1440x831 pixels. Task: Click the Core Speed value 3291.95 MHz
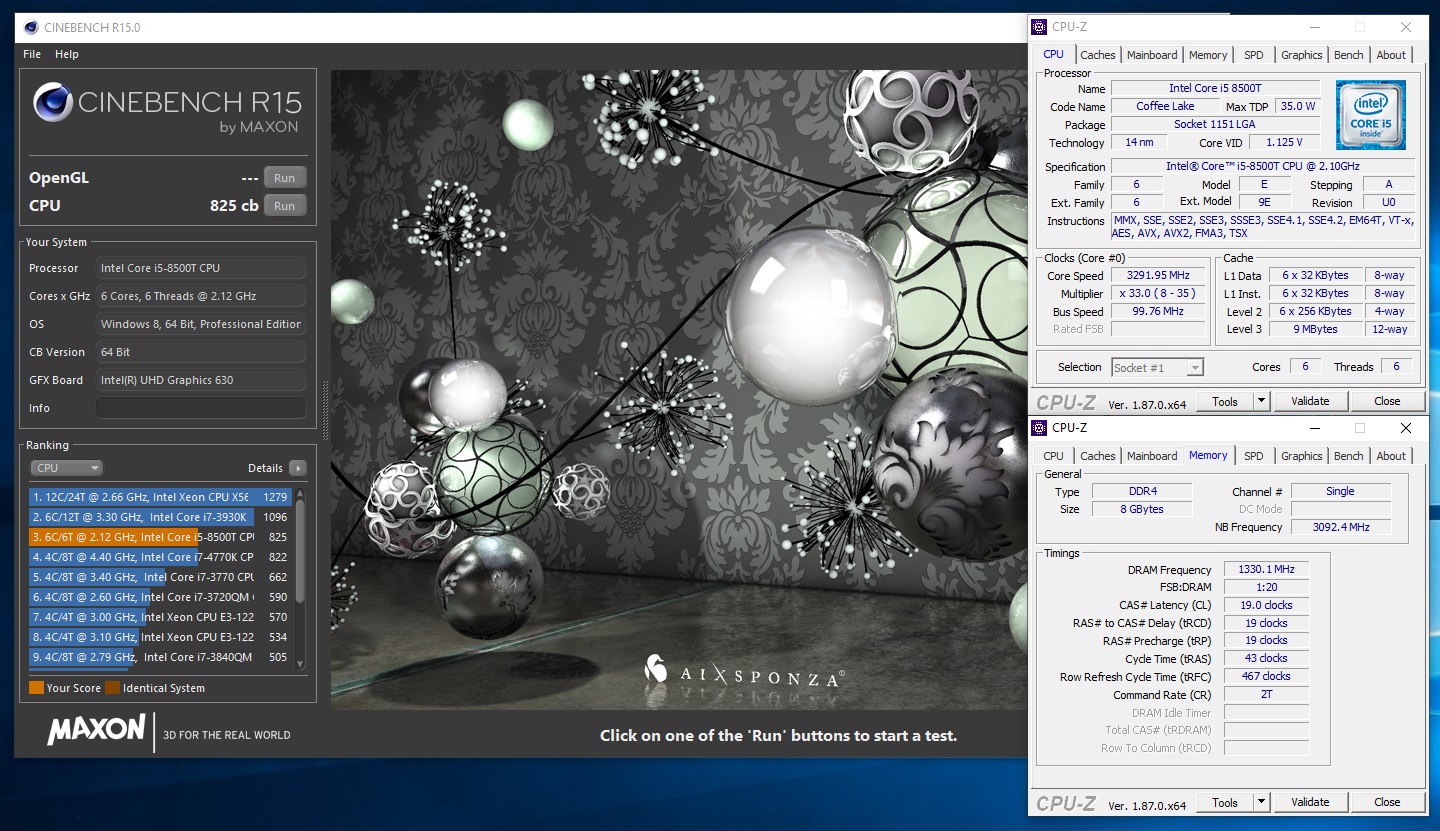click(1158, 276)
